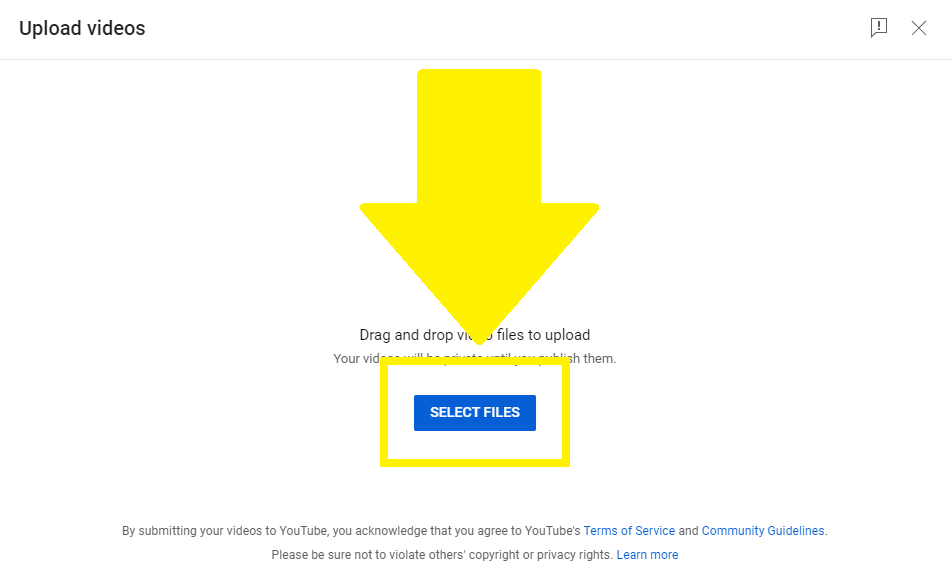This screenshot has width=952, height=588.
Task: Click the send feedback icon
Action: pyautogui.click(x=879, y=27)
